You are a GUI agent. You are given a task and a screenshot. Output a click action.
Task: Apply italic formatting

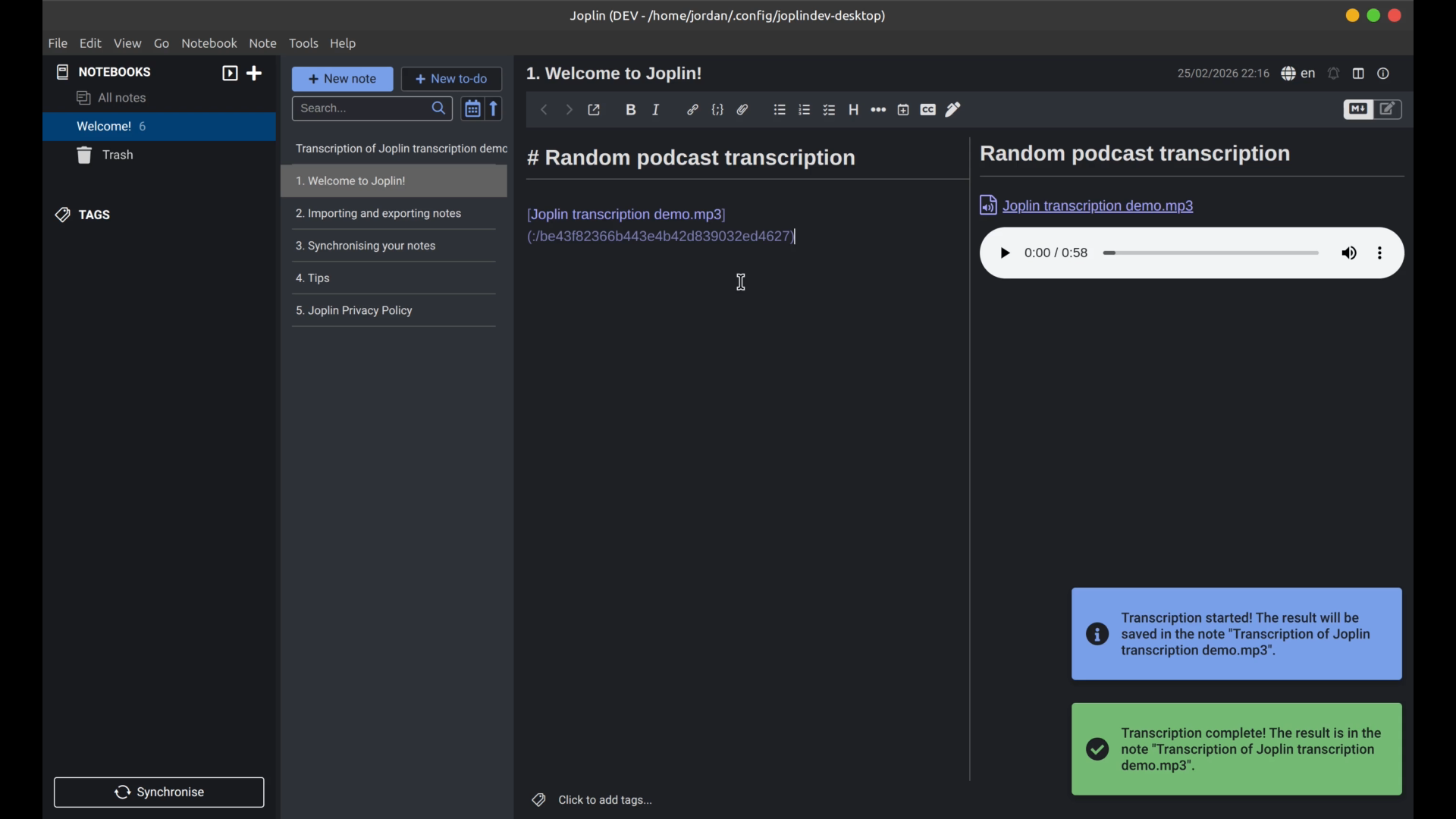point(655,109)
